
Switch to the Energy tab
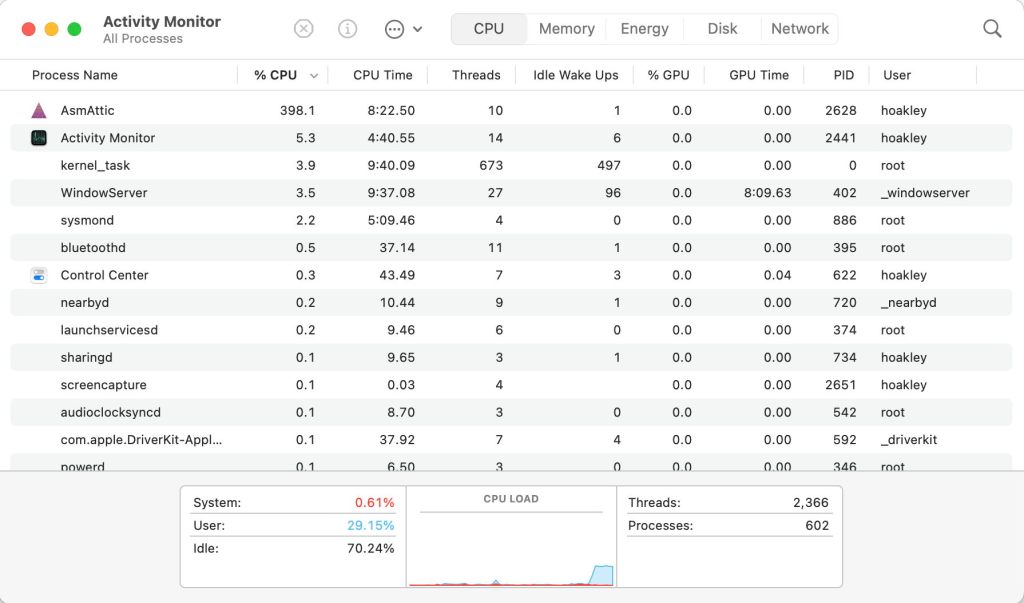tap(645, 29)
